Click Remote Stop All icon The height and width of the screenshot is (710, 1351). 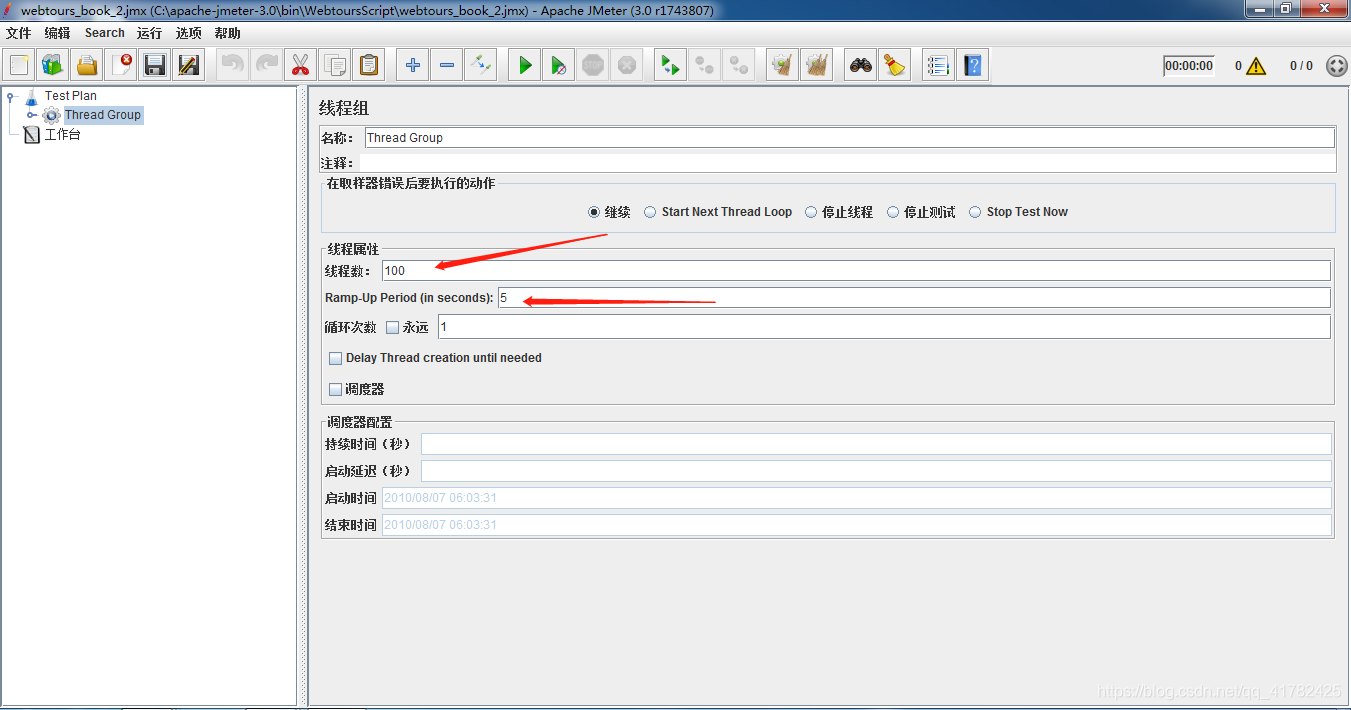point(705,66)
